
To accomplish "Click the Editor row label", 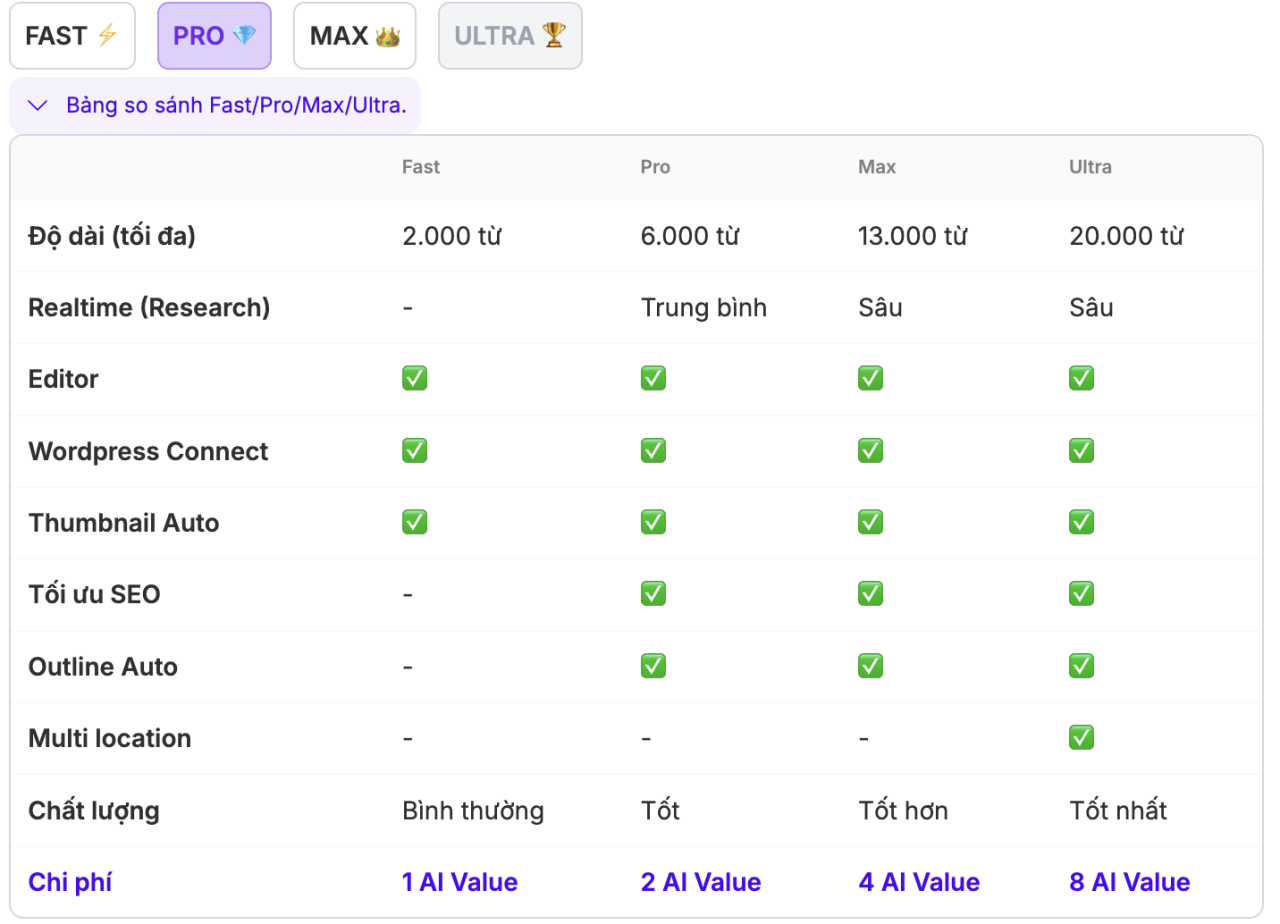I will click(63, 380).
